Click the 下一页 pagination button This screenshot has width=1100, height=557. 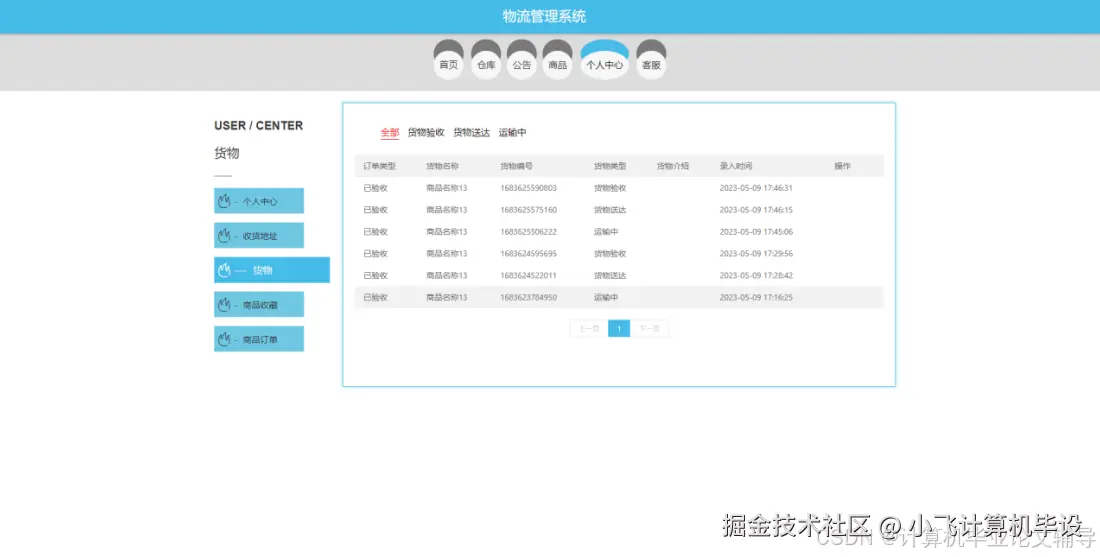pyautogui.click(x=649, y=328)
